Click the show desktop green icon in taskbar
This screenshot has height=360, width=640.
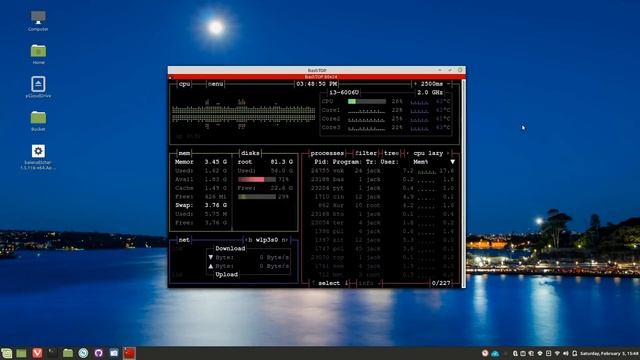[21, 353]
